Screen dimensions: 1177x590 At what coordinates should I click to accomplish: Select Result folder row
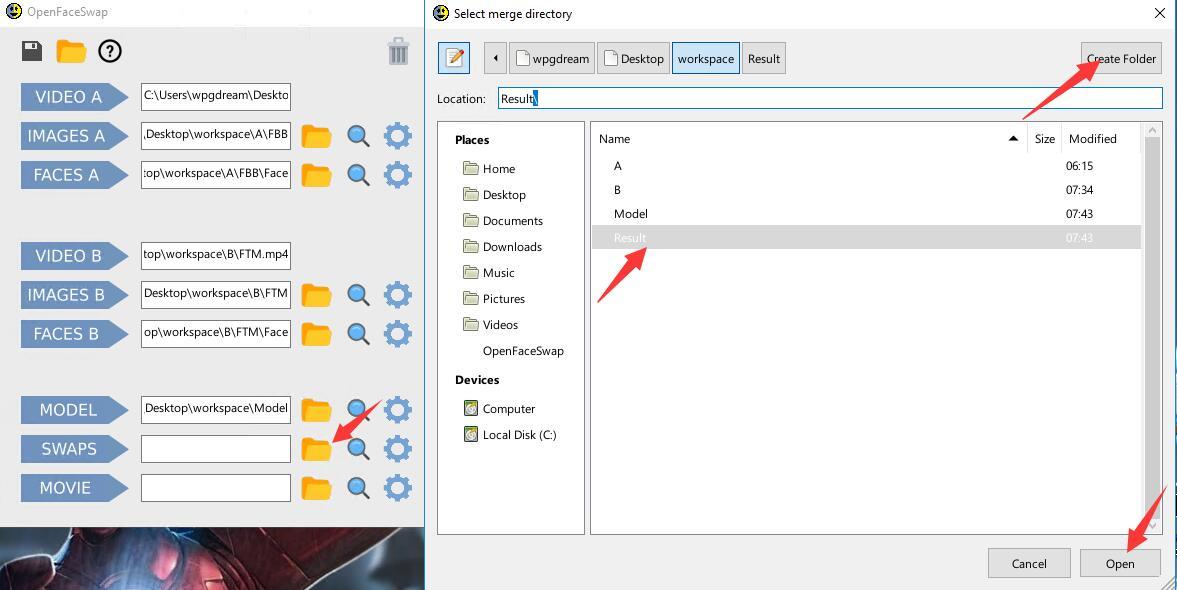coord(866,237)
